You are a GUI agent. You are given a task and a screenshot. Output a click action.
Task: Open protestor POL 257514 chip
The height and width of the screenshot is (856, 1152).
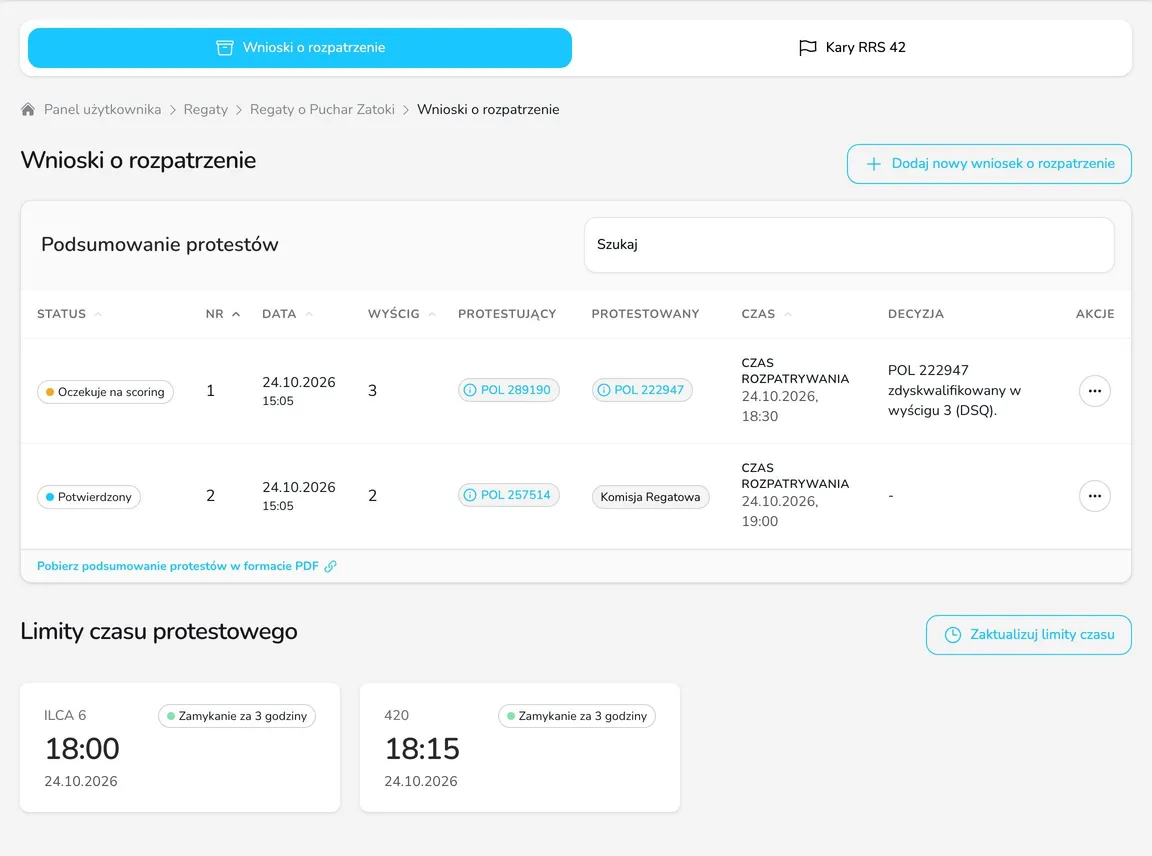click(508, 495)
